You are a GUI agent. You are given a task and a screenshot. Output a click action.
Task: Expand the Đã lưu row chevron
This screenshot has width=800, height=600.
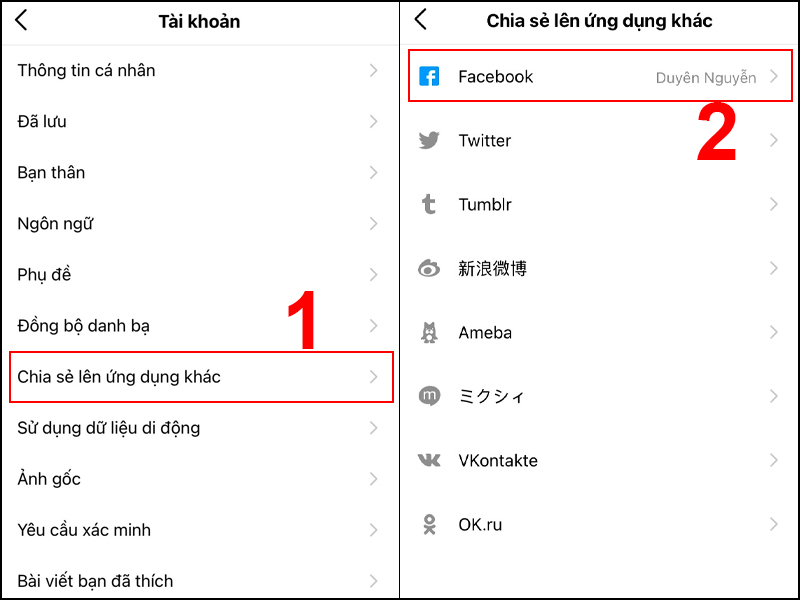point(374,121)
